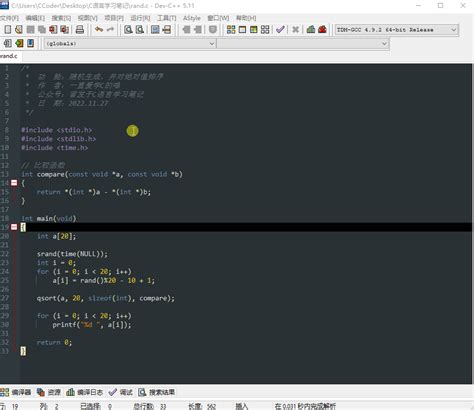Viewport: 474px width, 410px height.
Task: Click the Find magnifier icon
Action: pyautogui.click(x=128, y=30)
